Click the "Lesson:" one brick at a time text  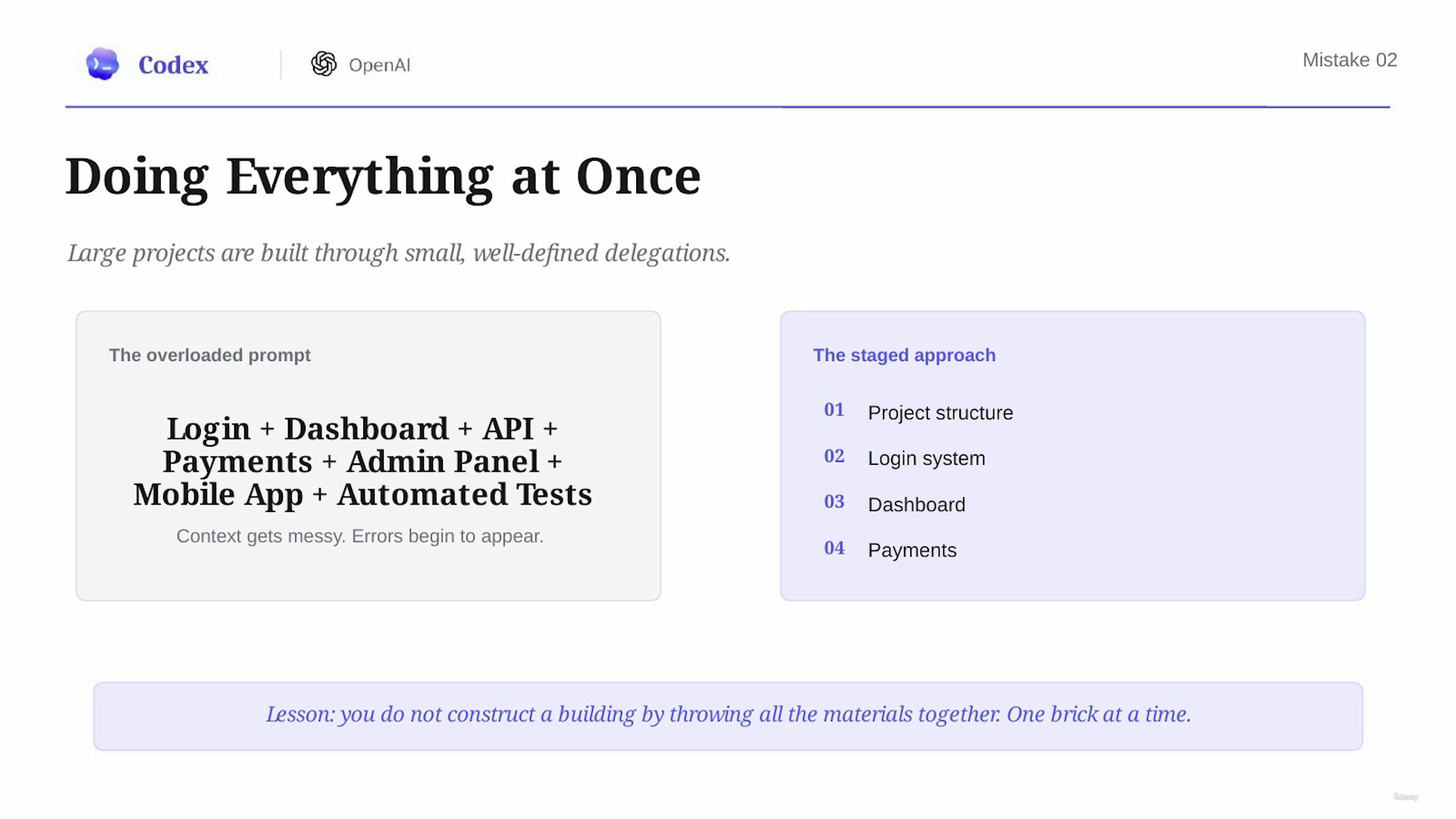pyautogui.click(x=728, y=714)
